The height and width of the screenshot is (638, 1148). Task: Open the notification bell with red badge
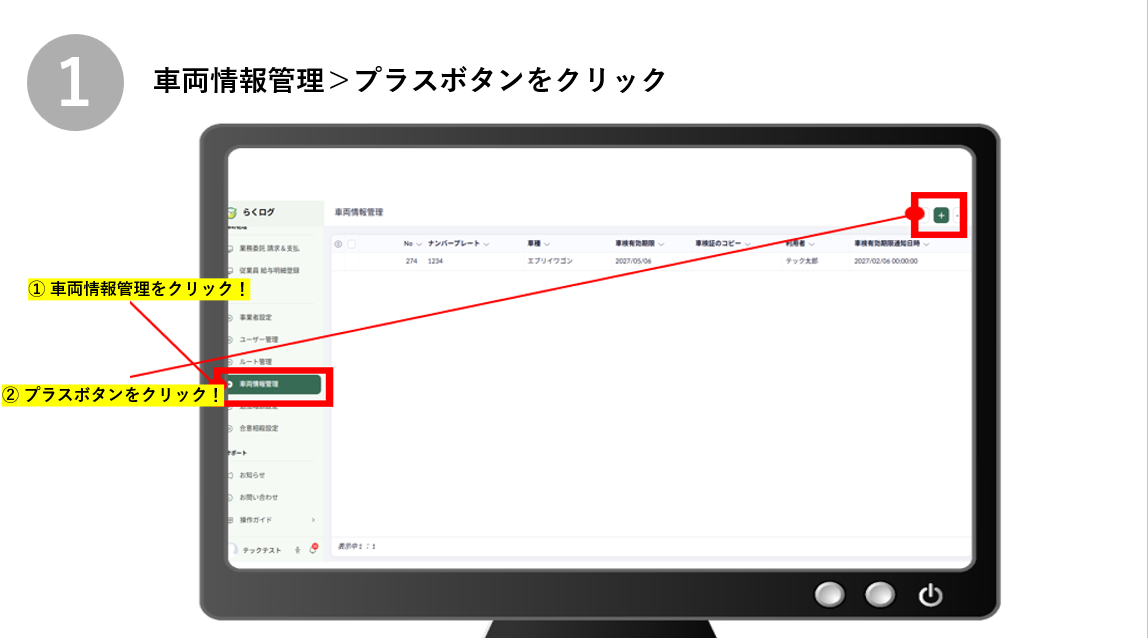pyautogui.click(x=313, y=550)
